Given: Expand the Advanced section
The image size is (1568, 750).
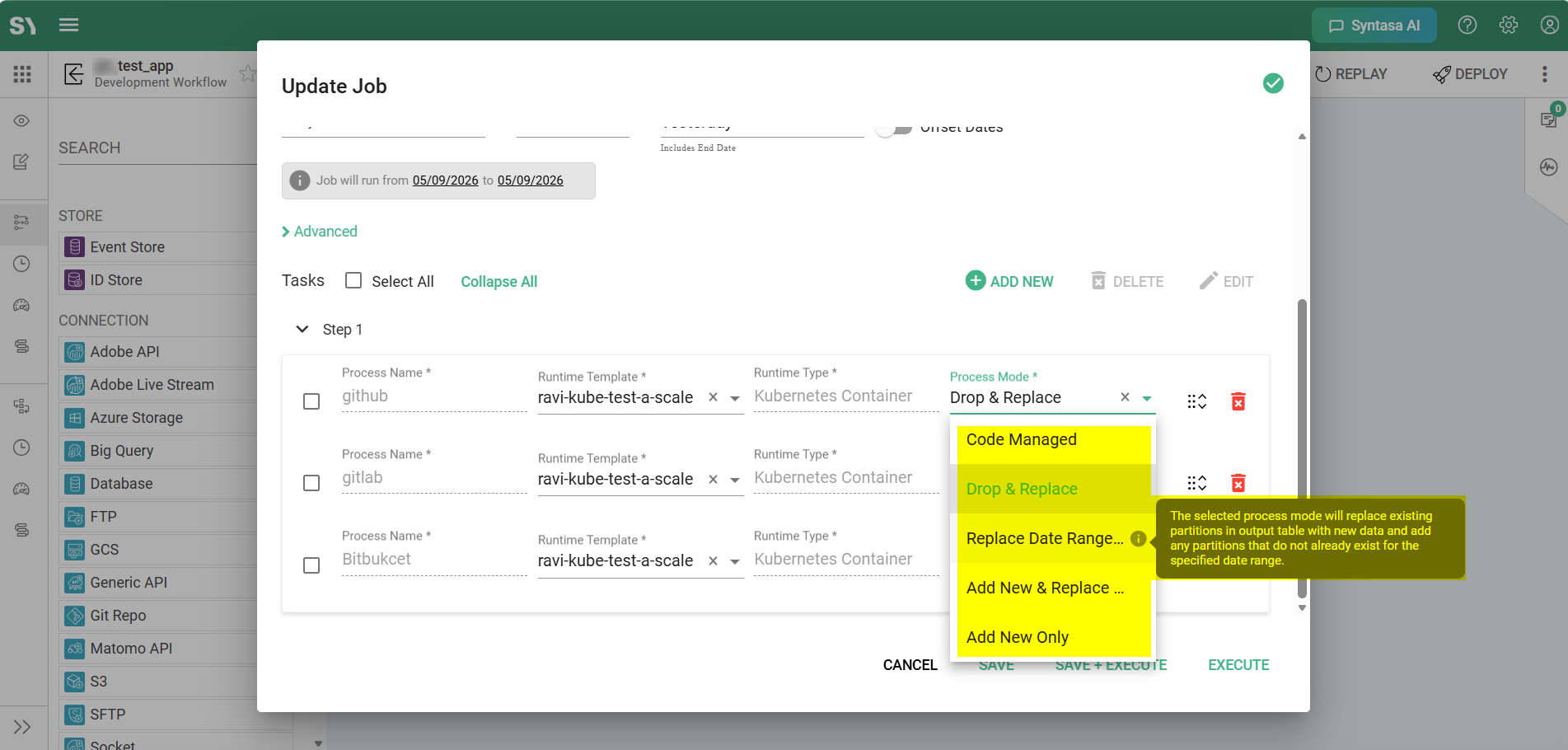Looking at the screenshot, I should 320,232.
